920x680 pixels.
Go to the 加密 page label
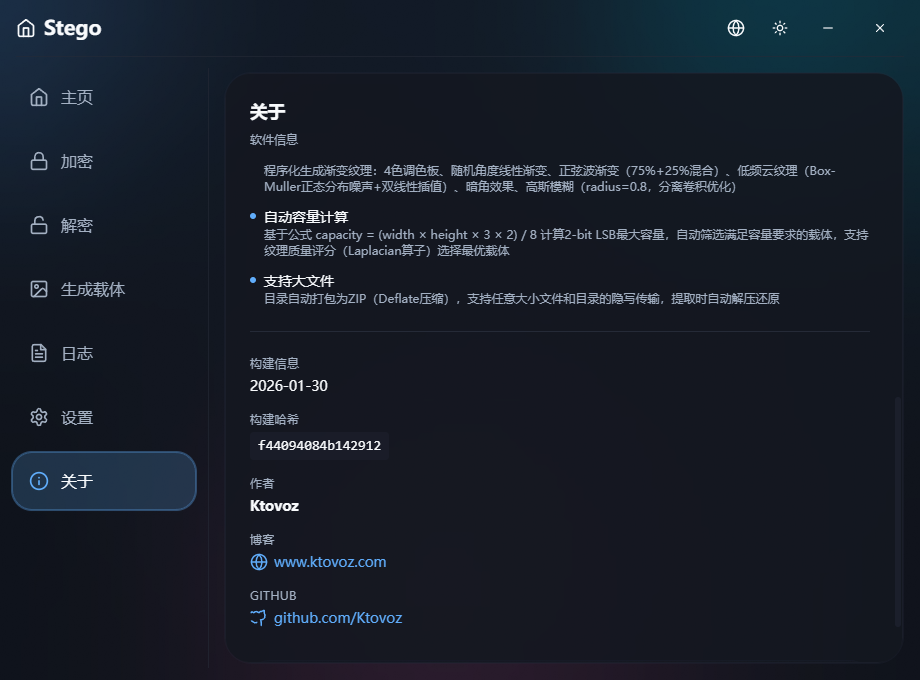77,161
